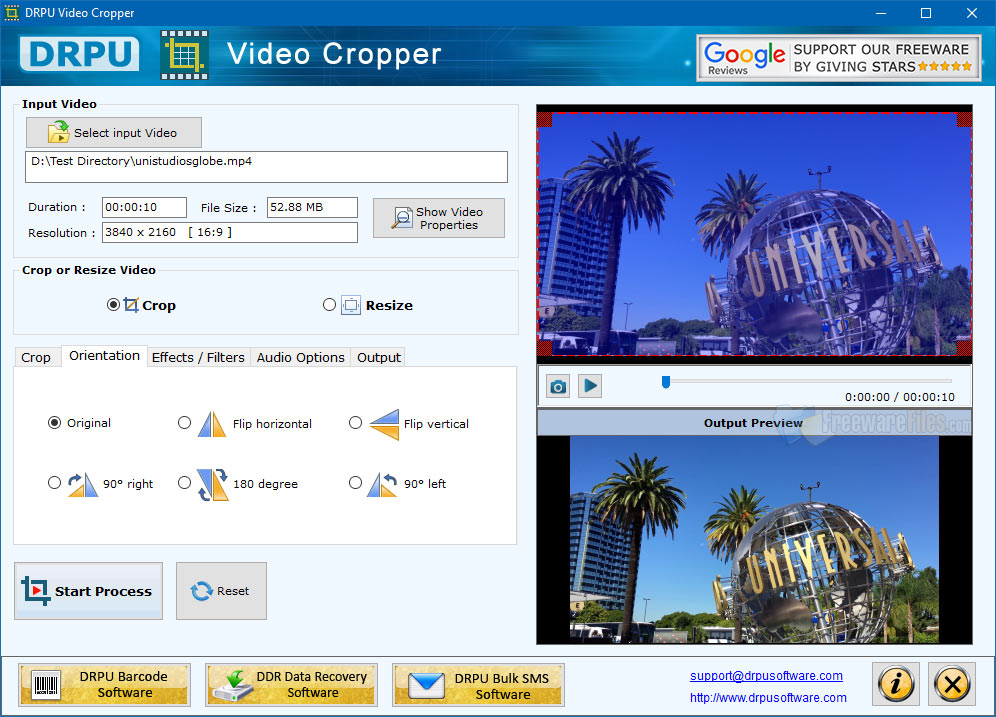Select the Flip horizontal radio button
Viewport: 996px width, 717px height.
[184, 422]
